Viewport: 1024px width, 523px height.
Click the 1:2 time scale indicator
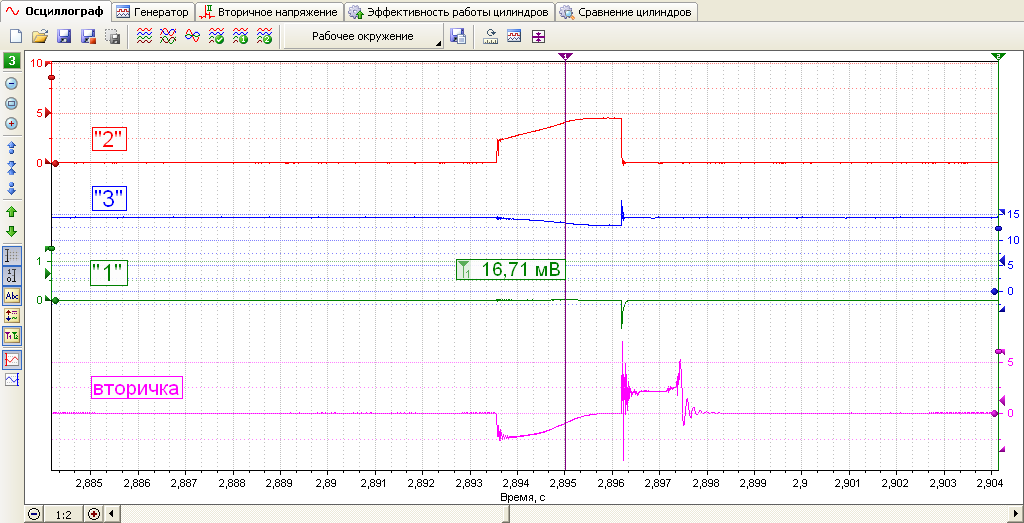coord(63,515)
